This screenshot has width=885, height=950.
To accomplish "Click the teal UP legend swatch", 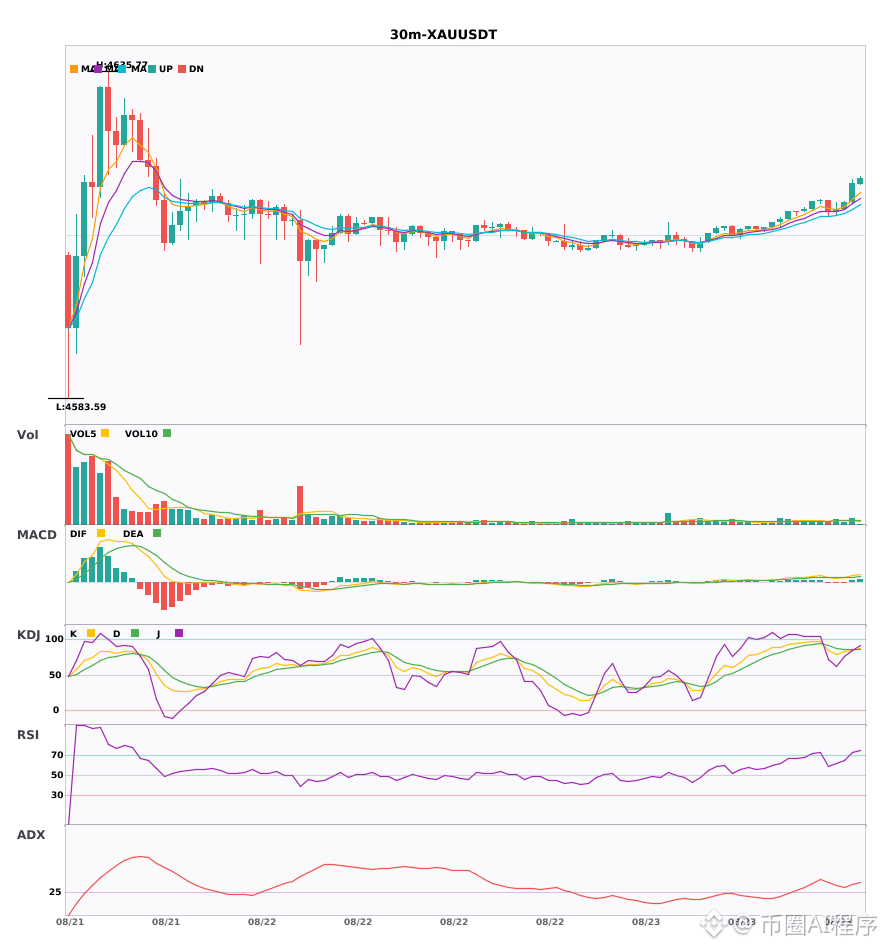I will [x=152, y=69].
